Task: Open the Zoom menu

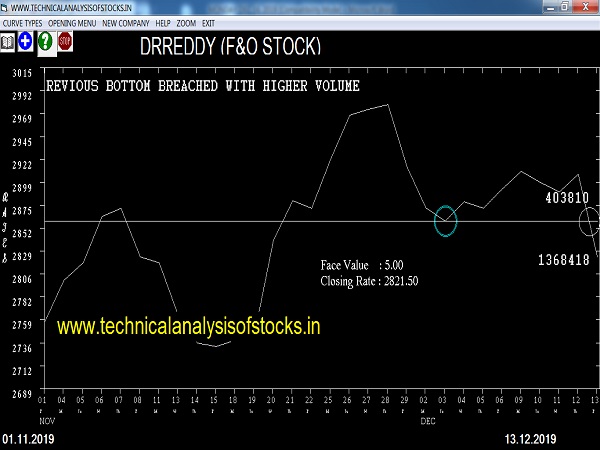Action: [x=188, y=22]
